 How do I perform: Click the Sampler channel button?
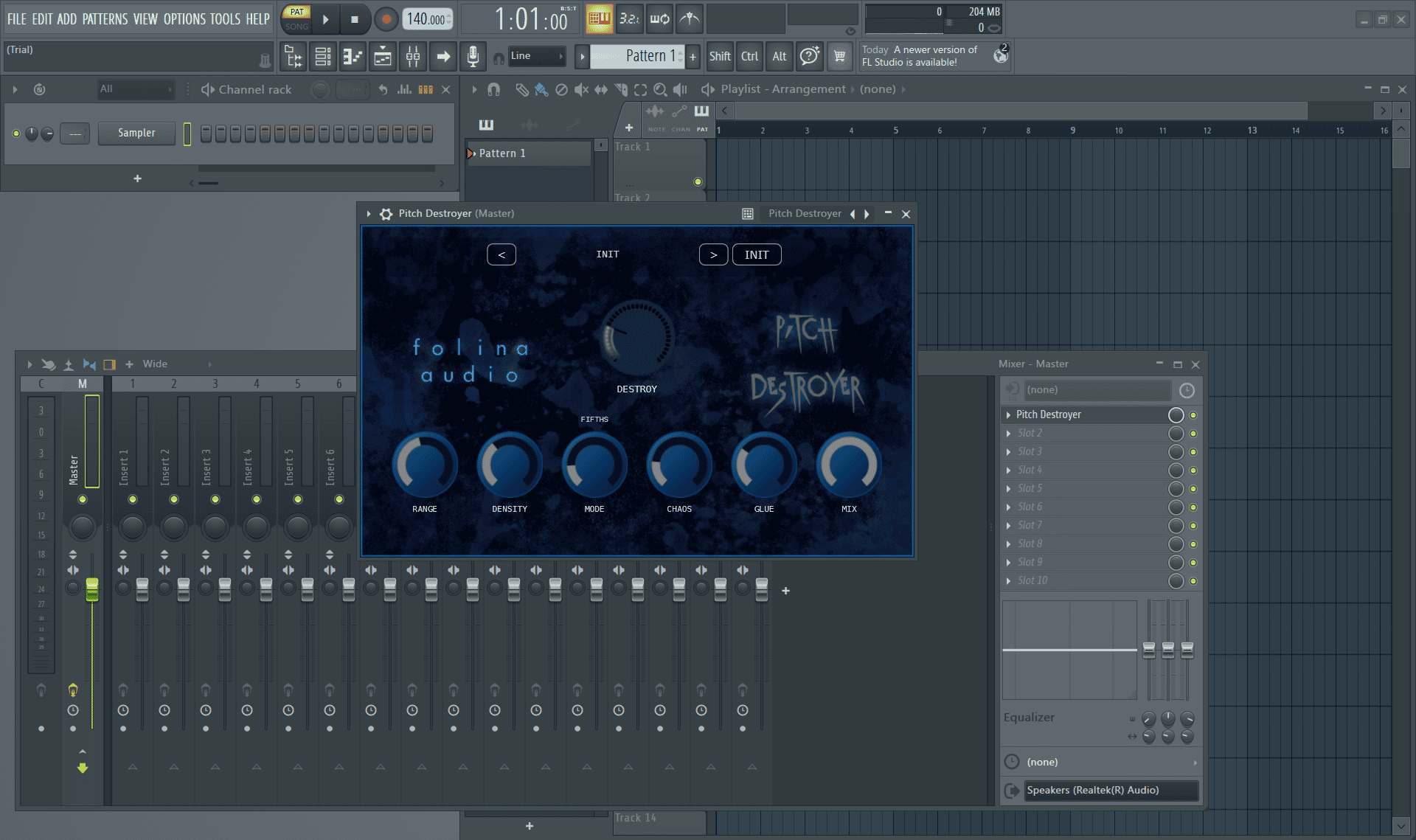(x=136, y=133)
